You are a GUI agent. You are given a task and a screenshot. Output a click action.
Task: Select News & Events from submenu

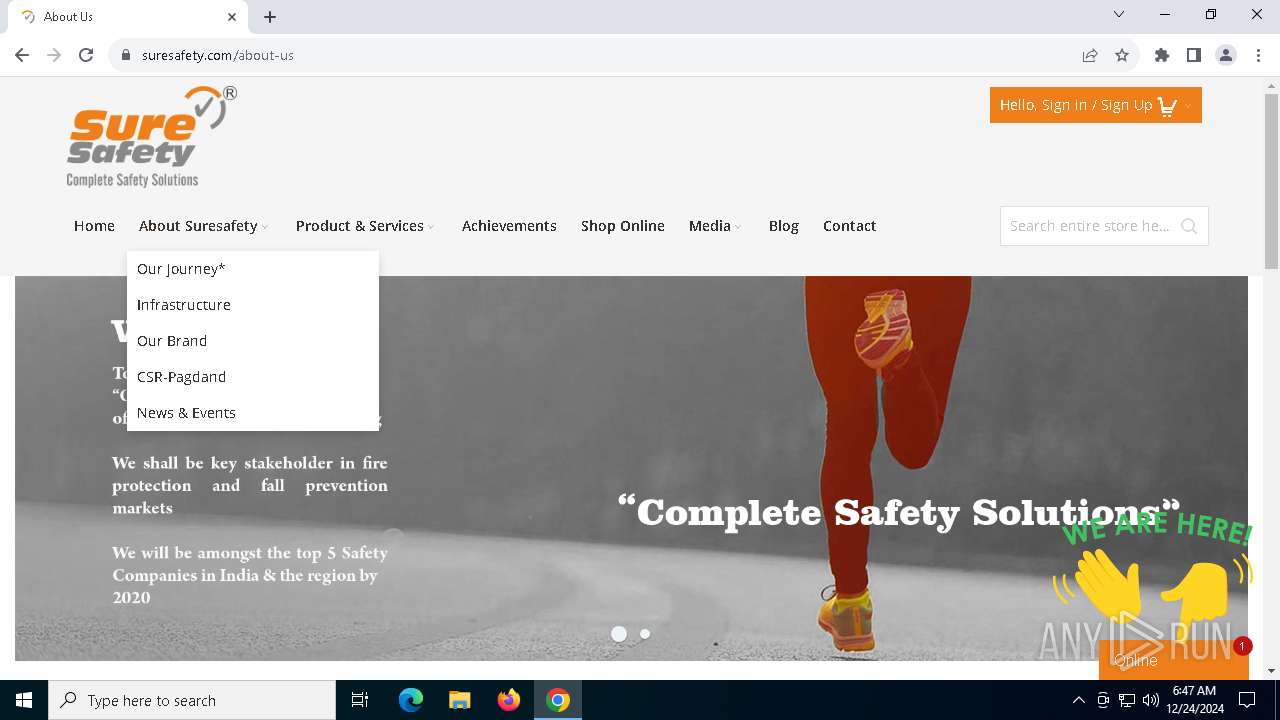coord(186,413)
